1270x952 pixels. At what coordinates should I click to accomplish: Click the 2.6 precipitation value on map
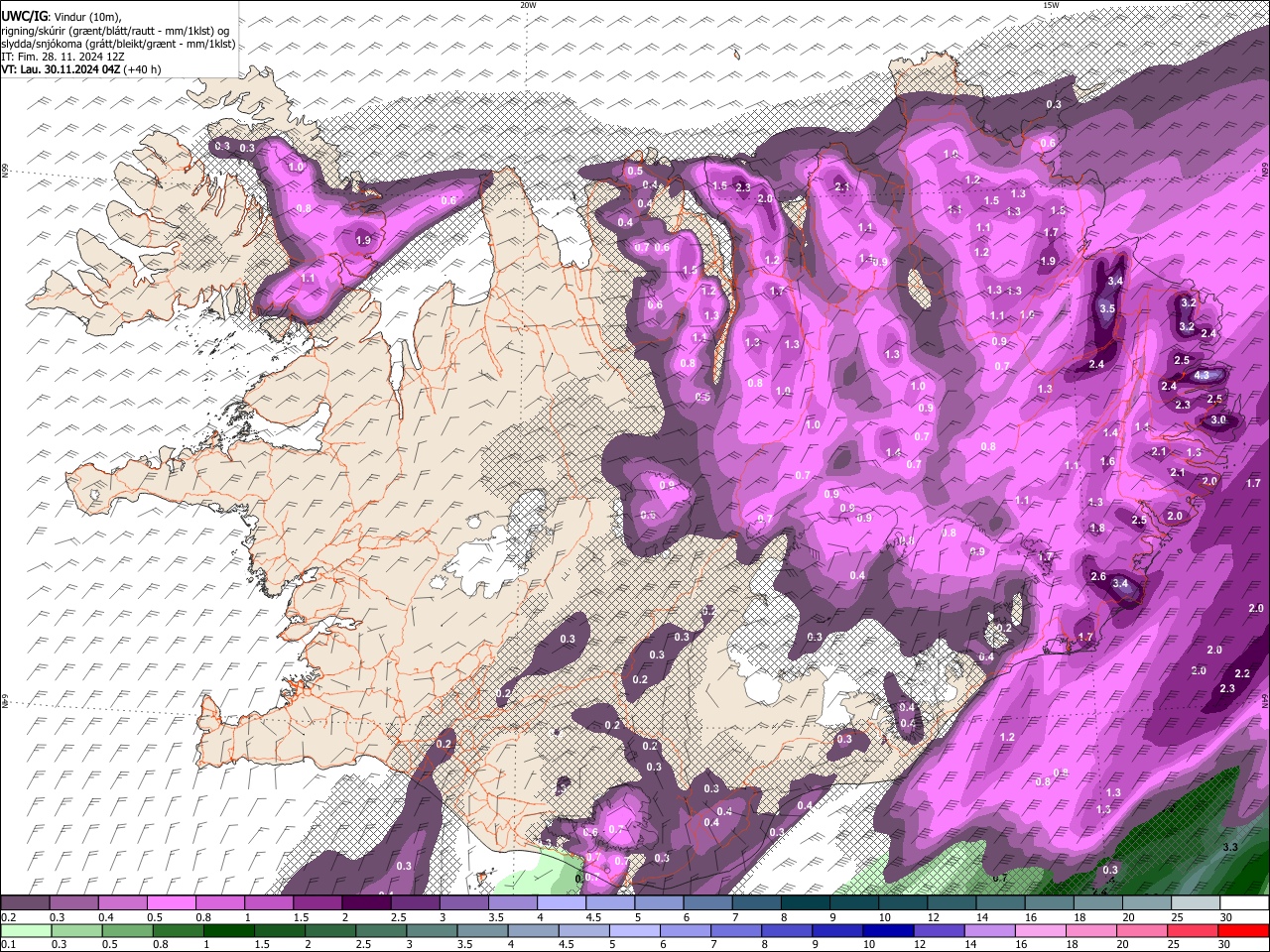pyautogui.click(x=1098, y=577)
